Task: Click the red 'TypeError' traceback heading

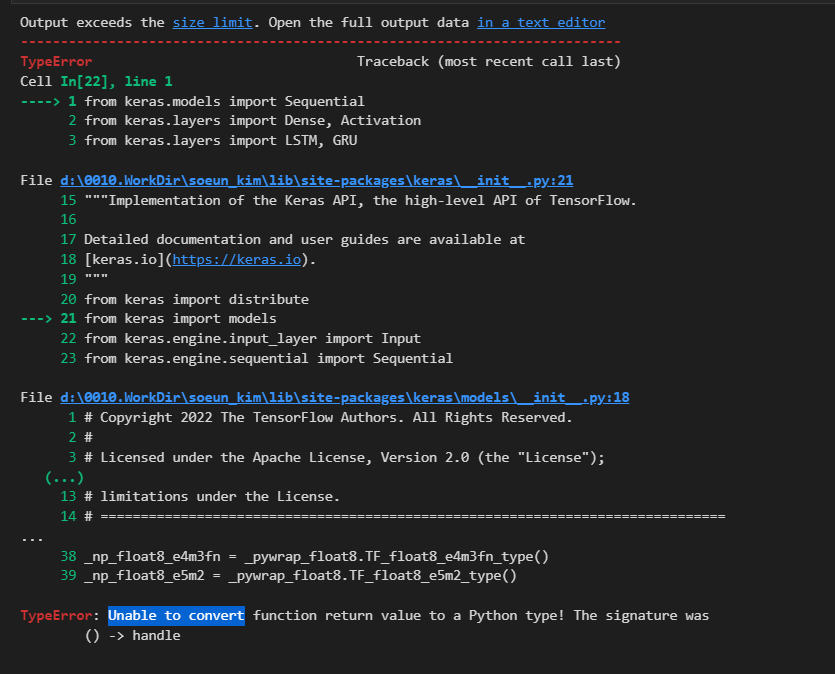Action: [56, 62]
